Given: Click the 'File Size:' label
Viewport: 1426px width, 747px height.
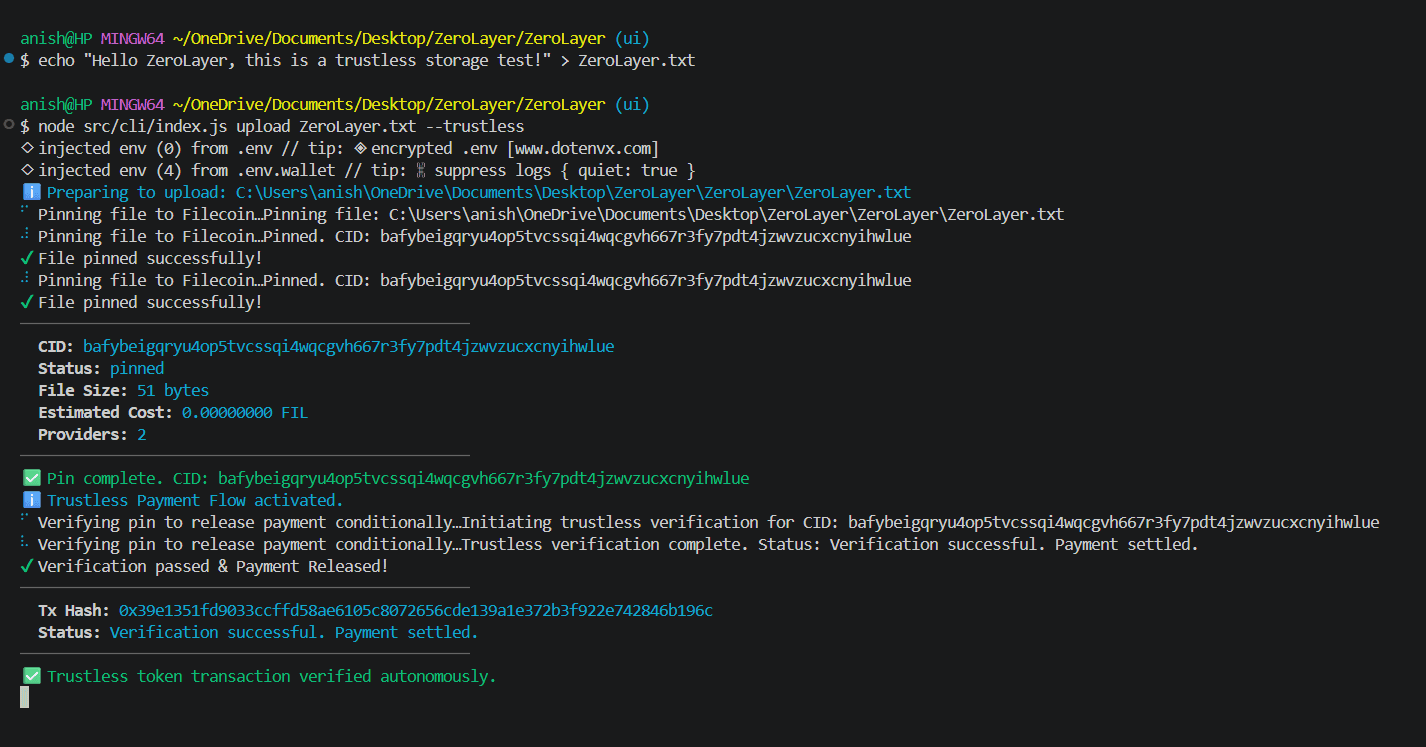Looking at the screenshot, I should click(83, 390).
